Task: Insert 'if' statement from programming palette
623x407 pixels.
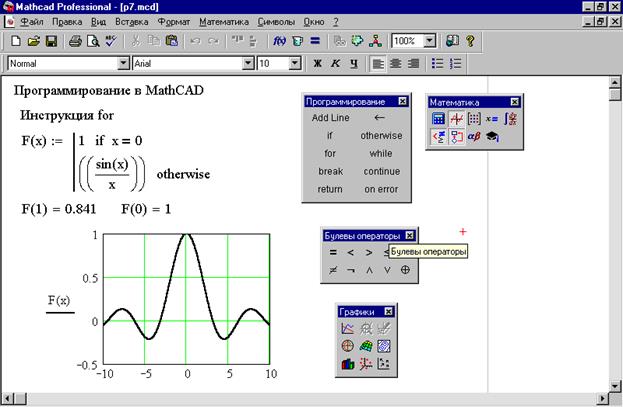Action: coord(330,136)
